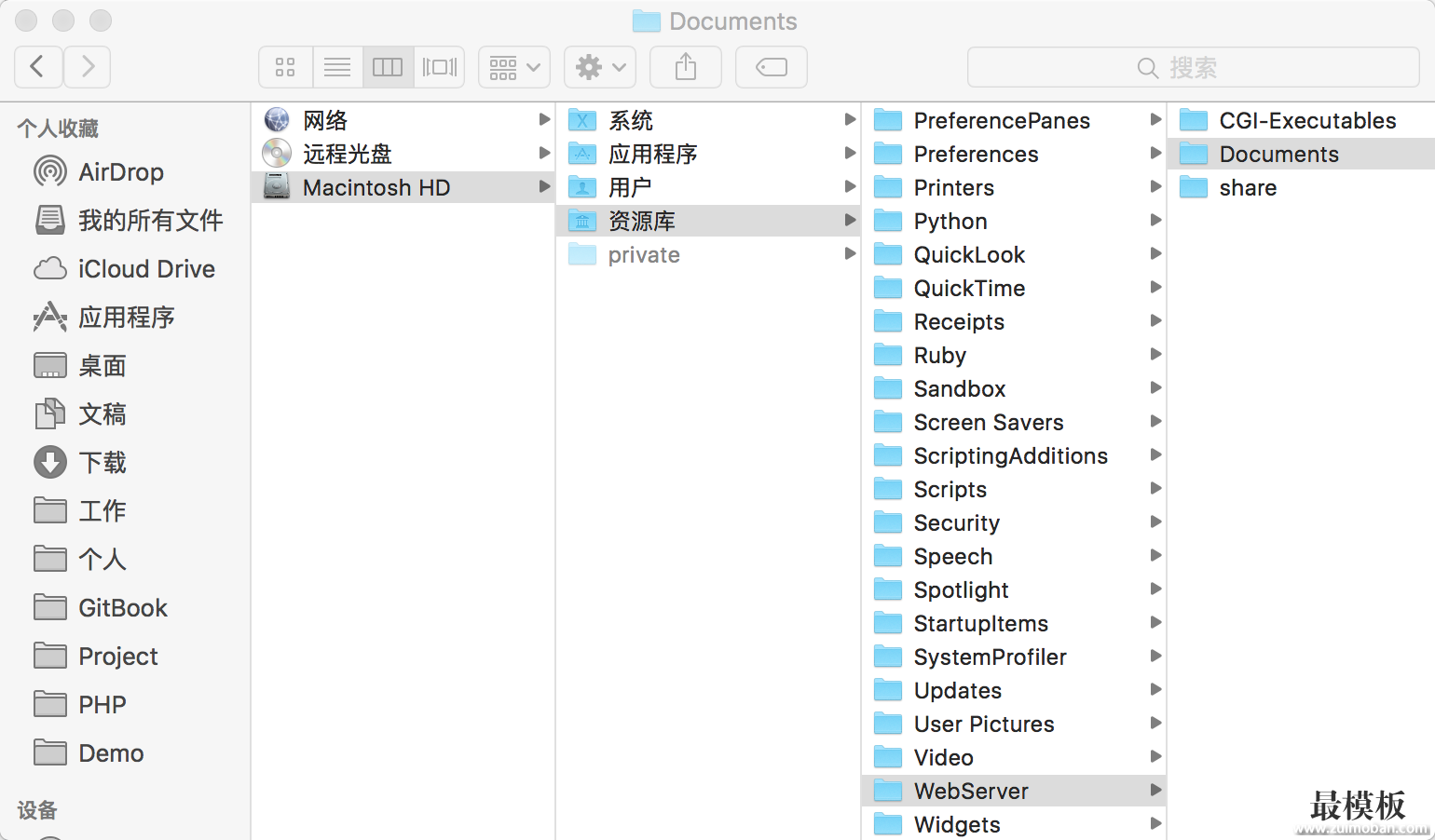Select the Speech folder
The width and height of the screenshot is (1435, 840).
(1015, 556)
